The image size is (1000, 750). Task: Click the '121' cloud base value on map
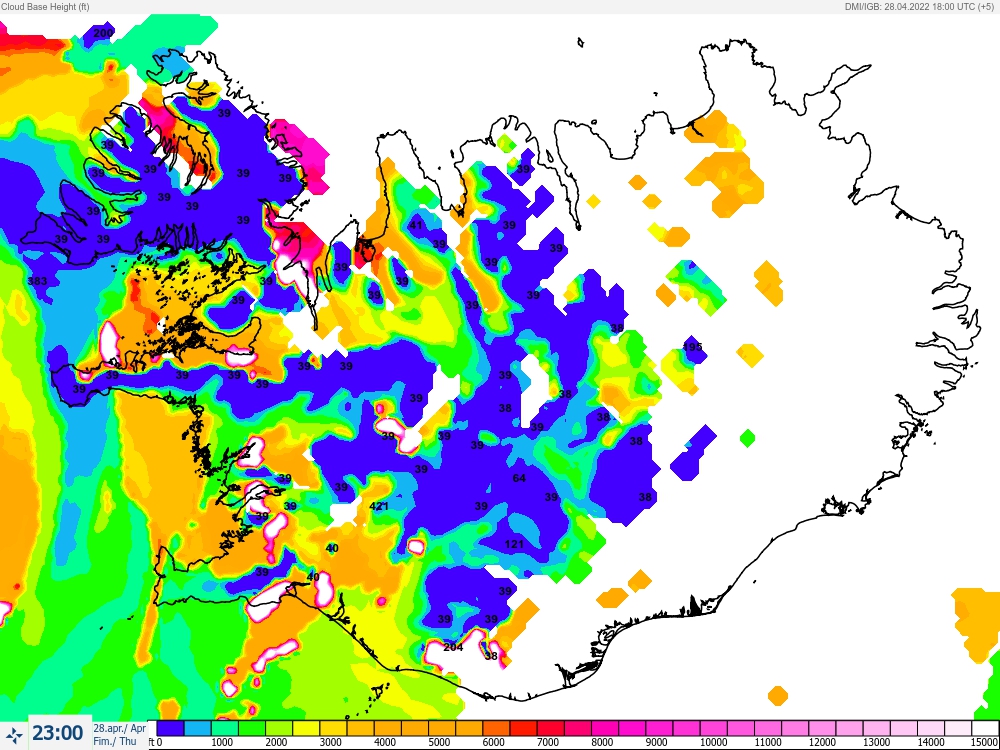click(x=514, y=544)
